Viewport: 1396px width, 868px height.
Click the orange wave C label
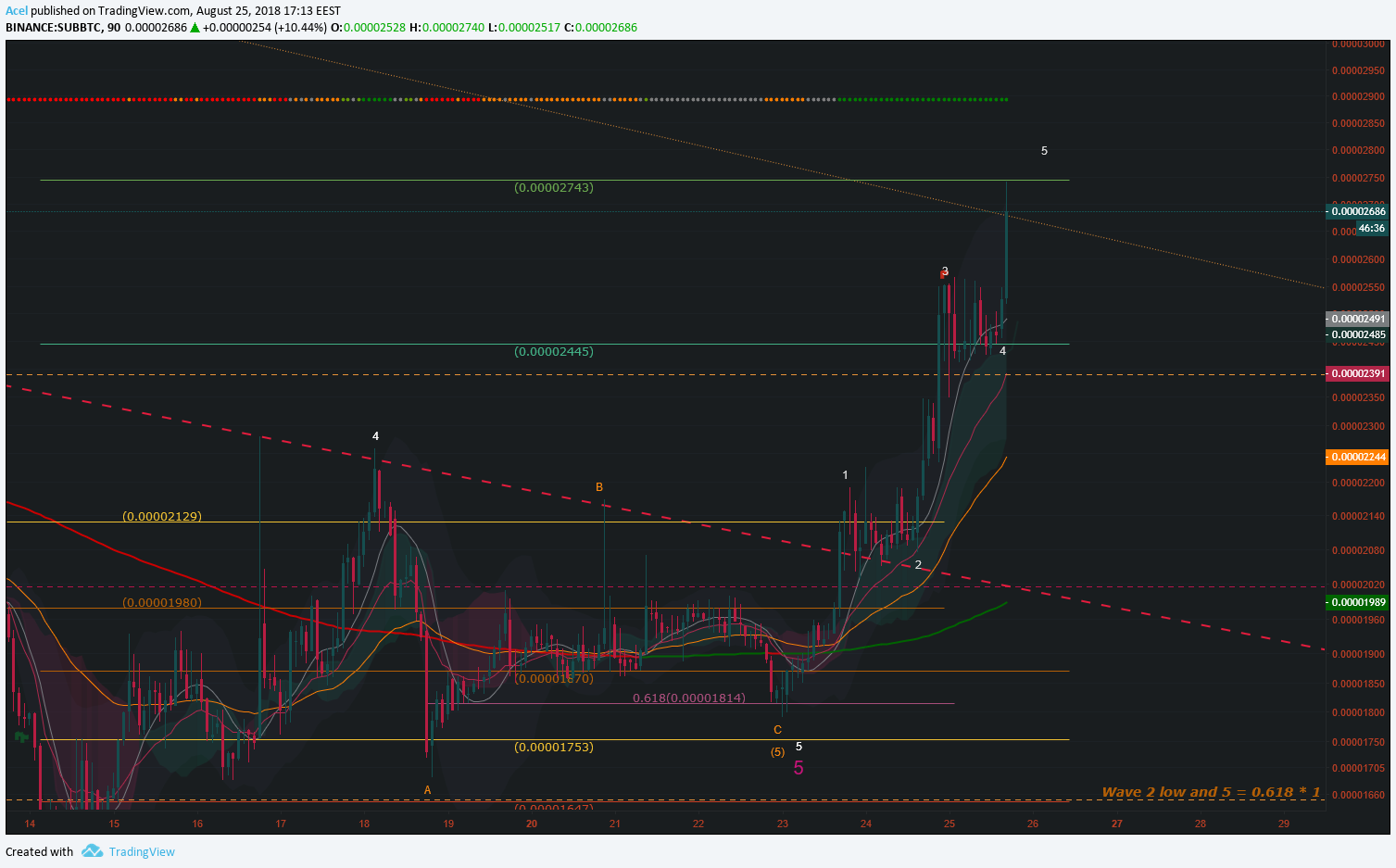pyautogui.click(x=777, y=730)
